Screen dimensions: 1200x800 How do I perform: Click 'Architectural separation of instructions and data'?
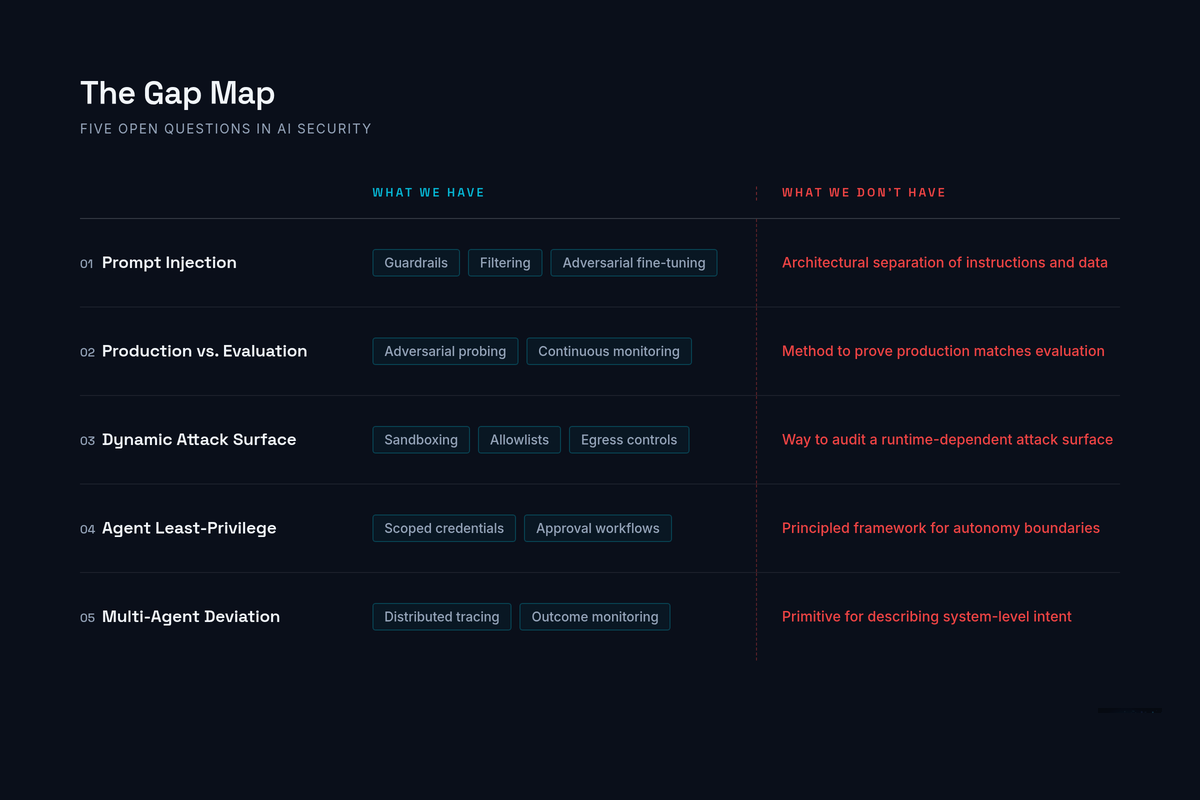coord(945,263)
